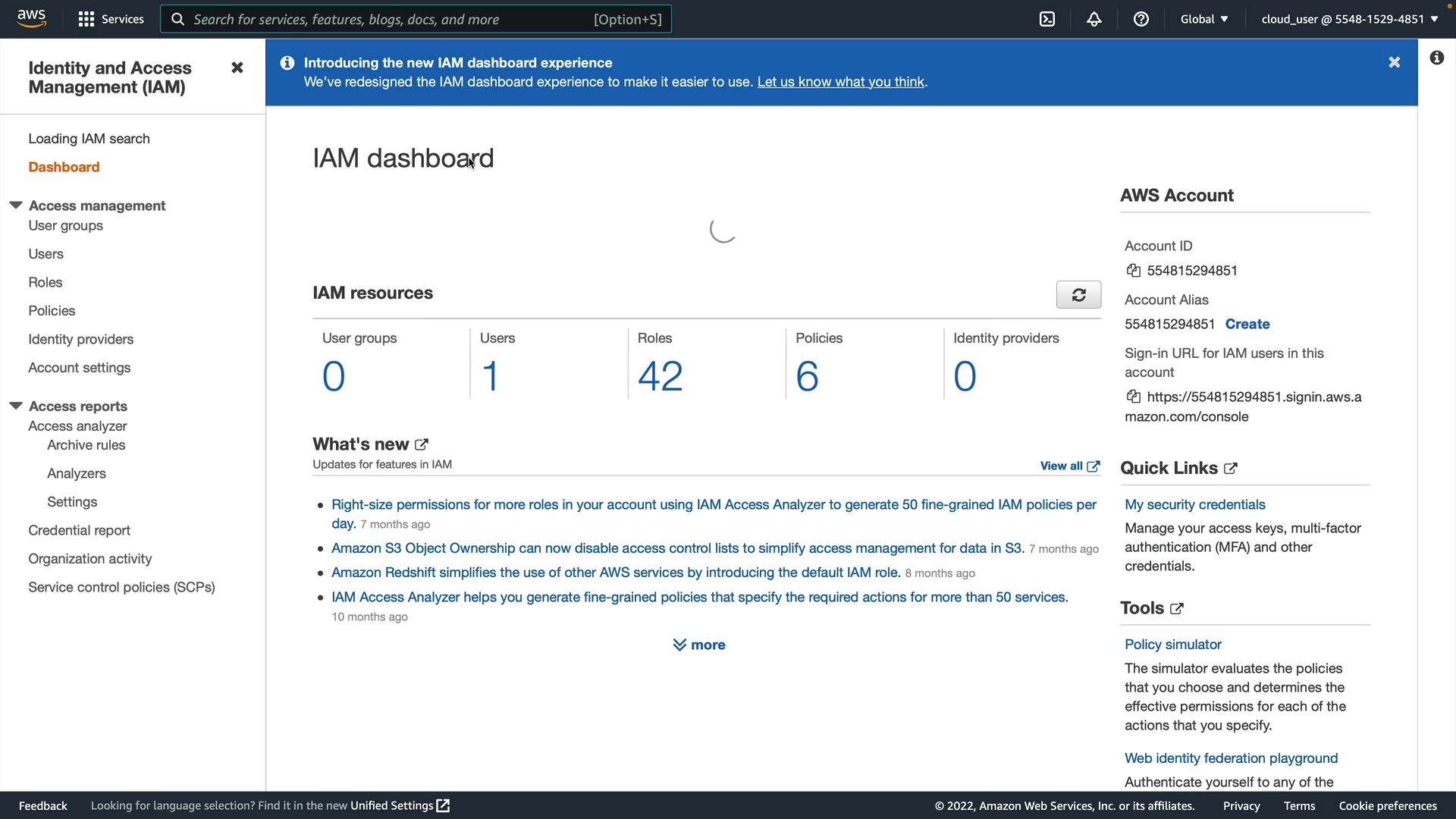
Task: Refresh the IAM resources counts
Action: point(1078,295)
